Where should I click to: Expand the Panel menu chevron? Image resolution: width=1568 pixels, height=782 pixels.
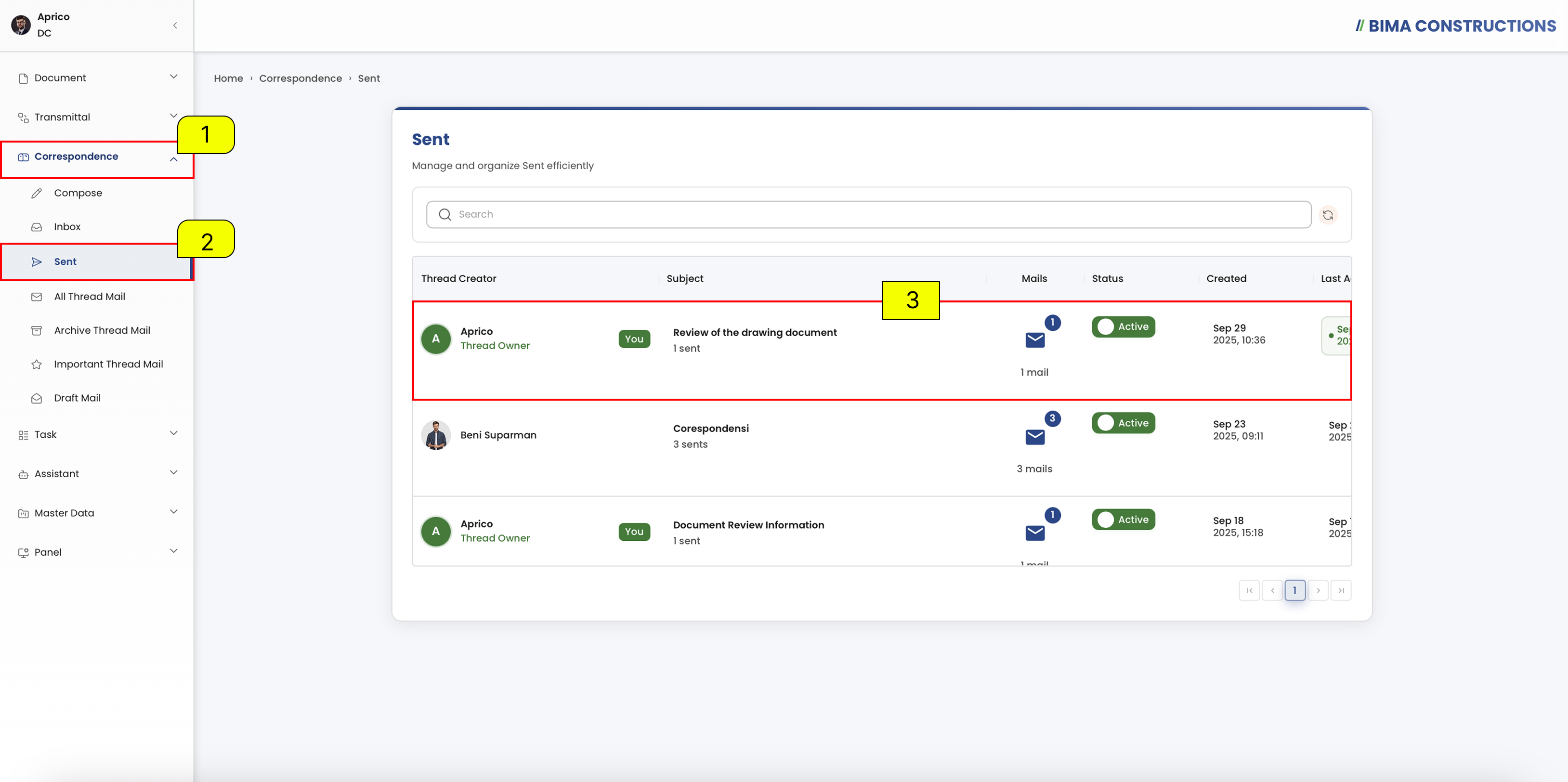(173, 551)
